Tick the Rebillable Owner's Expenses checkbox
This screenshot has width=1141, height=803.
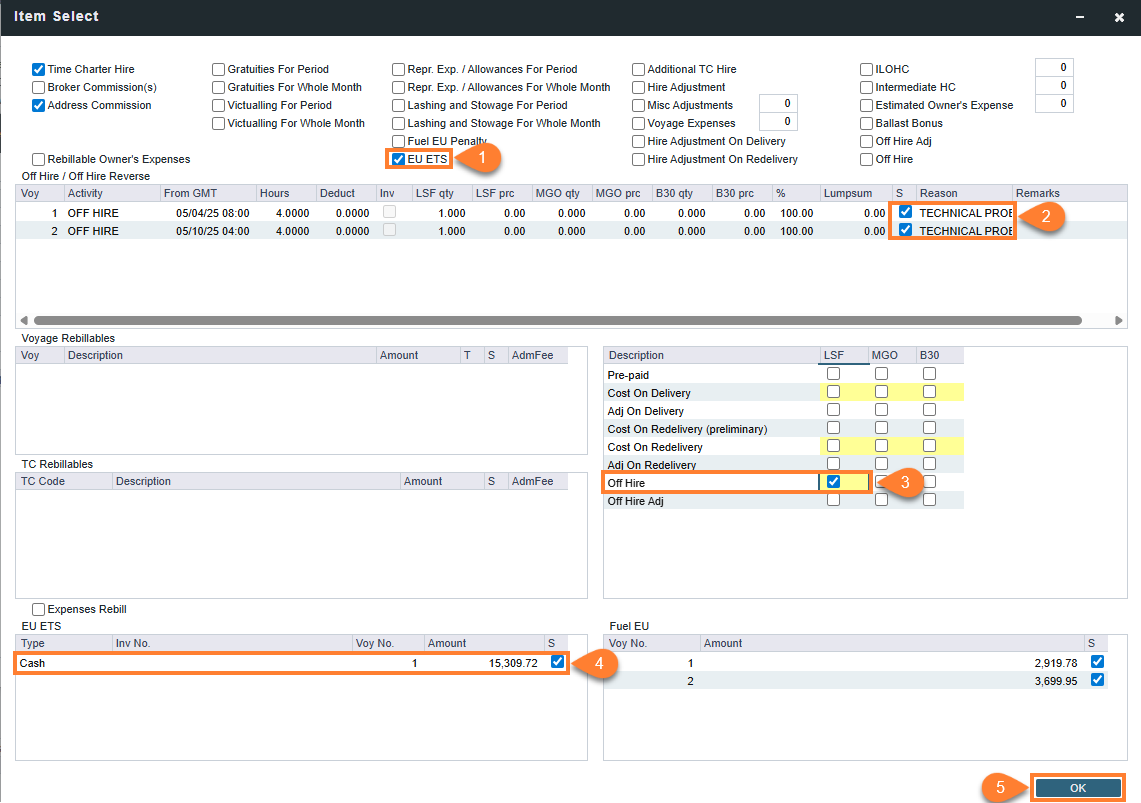[39, 159]
